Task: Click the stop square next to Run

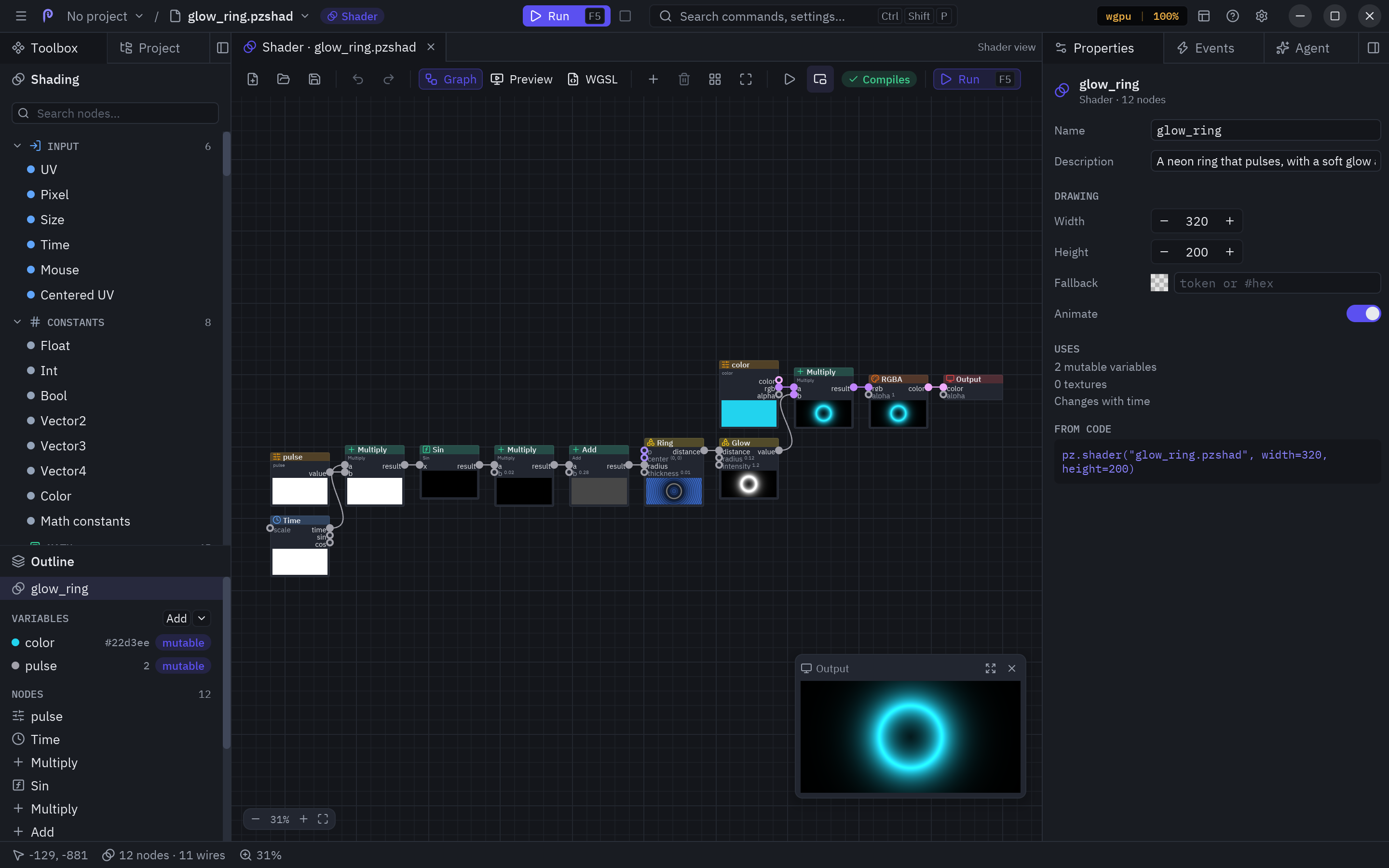Action: click(626, 16)
